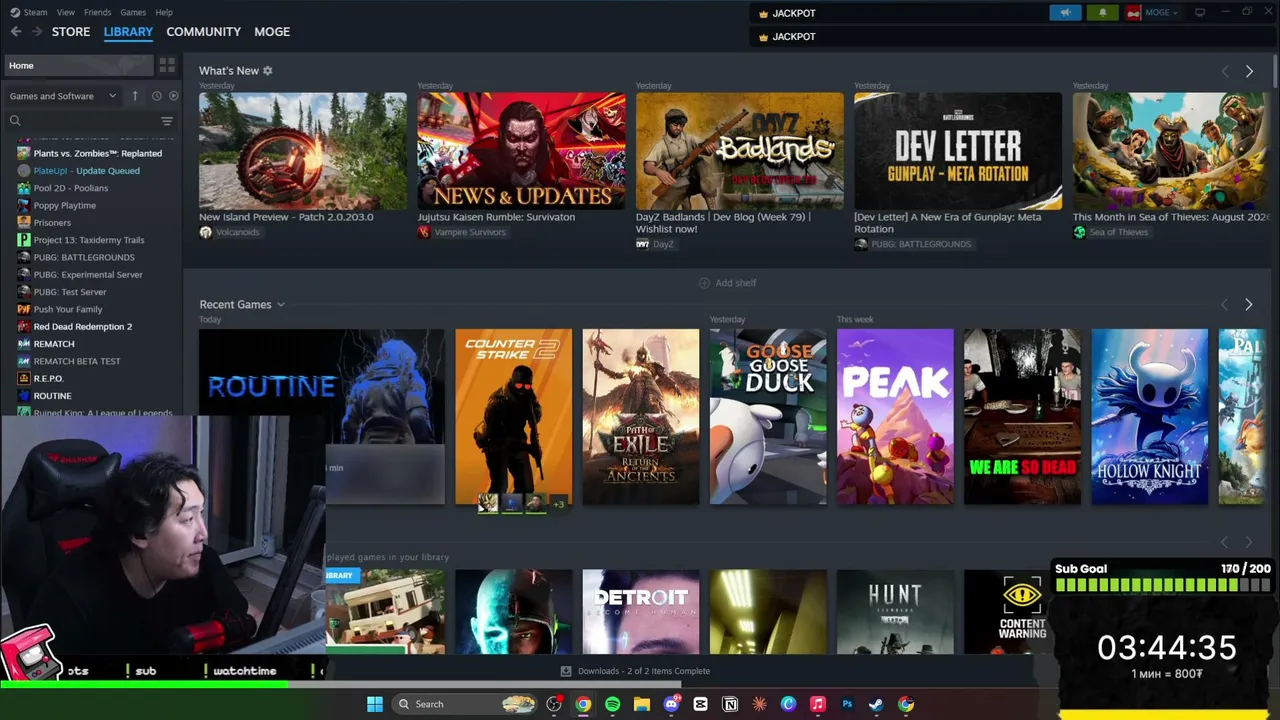Open File Explorer from the taskbar

642,704
